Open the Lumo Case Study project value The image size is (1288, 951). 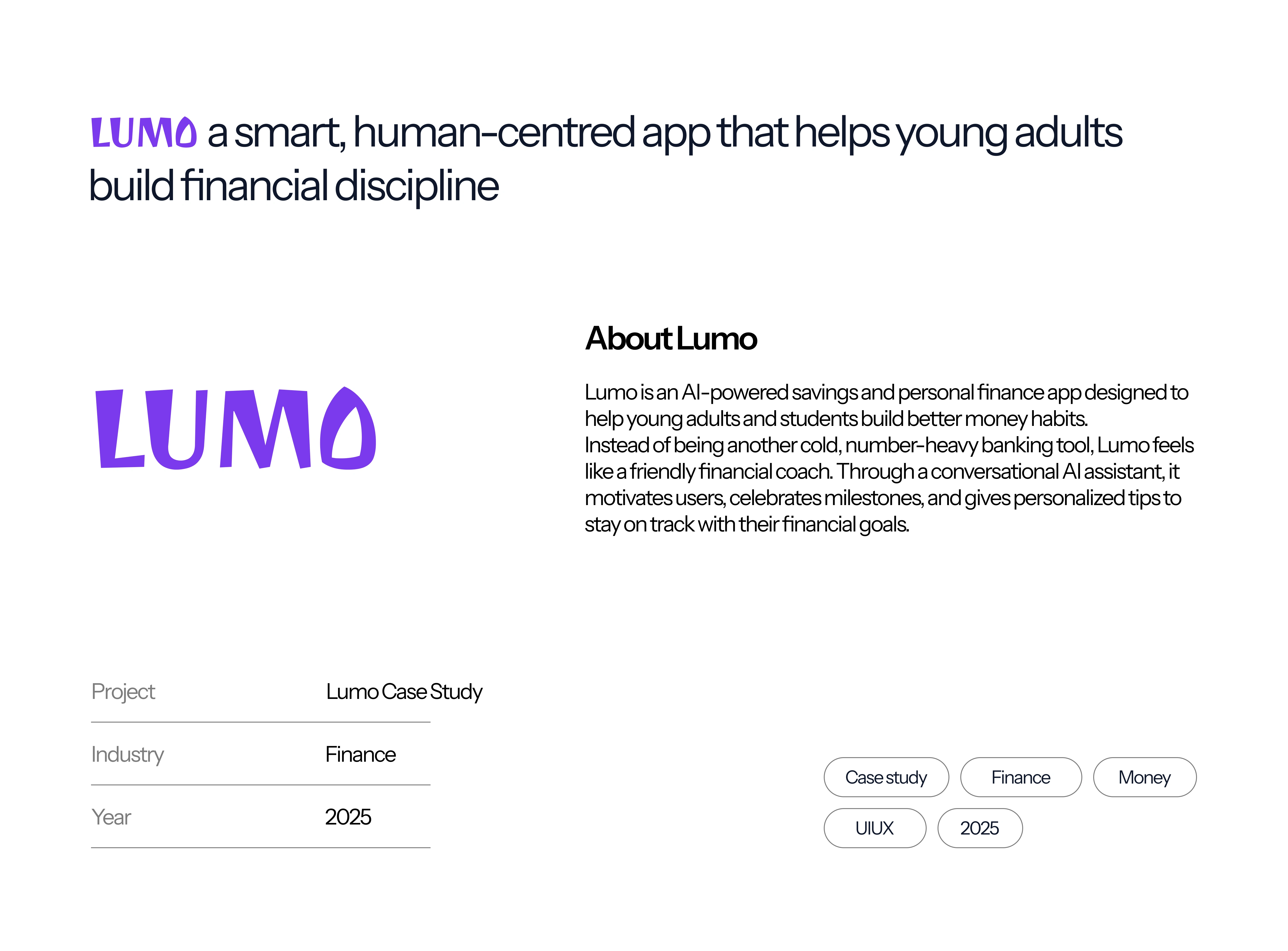pos(404,691)
